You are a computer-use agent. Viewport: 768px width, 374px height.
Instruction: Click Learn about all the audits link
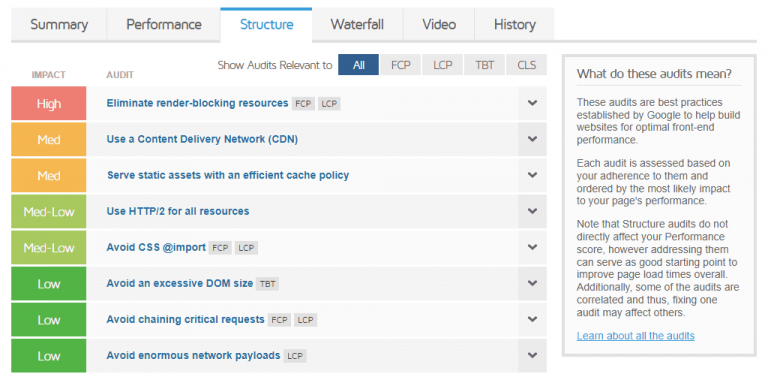click(636, 336)
